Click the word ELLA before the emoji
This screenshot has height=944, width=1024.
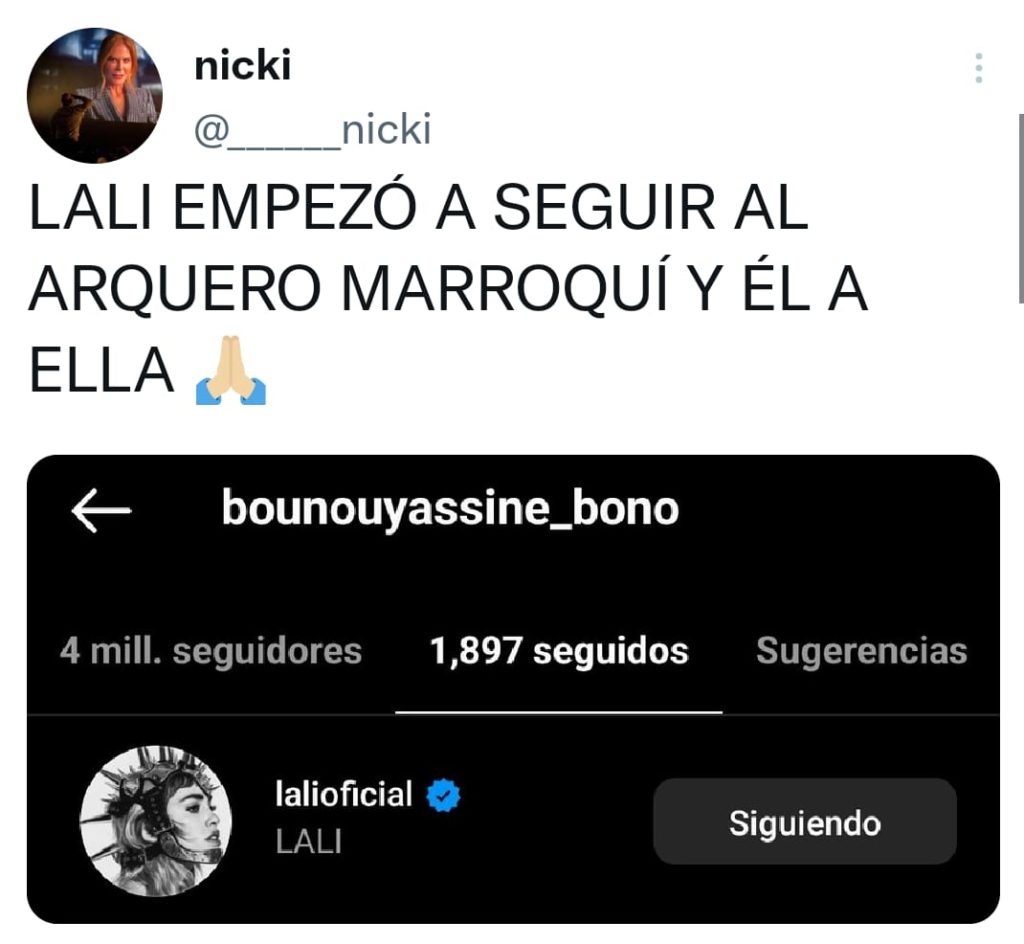click(x=101, y=371)
